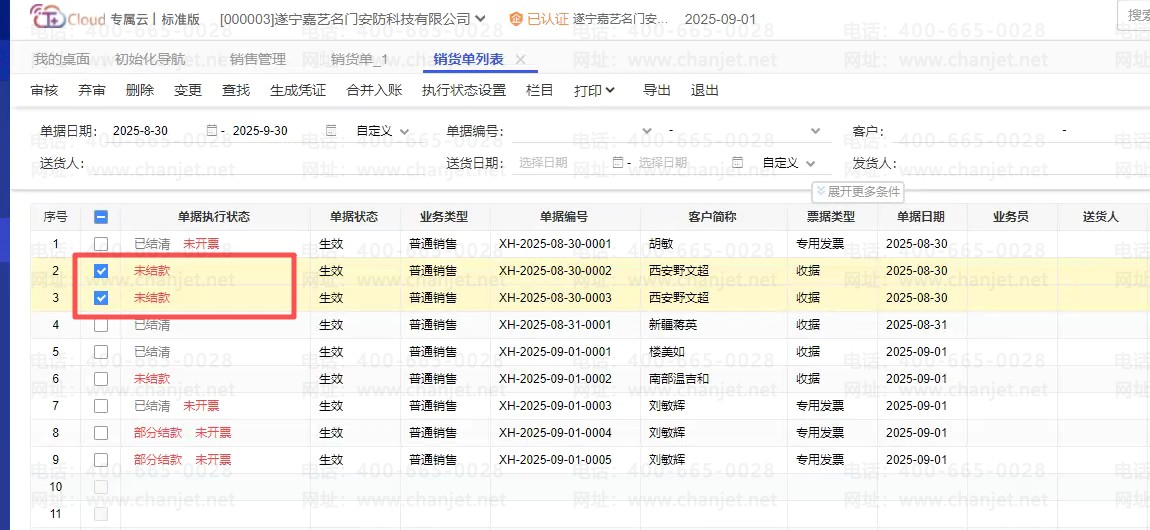Click the orange certified badge icon
Viewport: 1150px width, 530px height.
pos(516,19)
